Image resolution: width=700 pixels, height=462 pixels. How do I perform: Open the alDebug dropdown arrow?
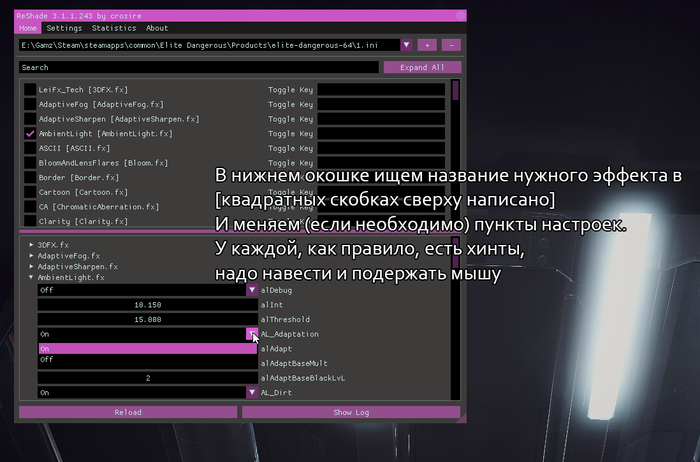[x=251, y=290]
